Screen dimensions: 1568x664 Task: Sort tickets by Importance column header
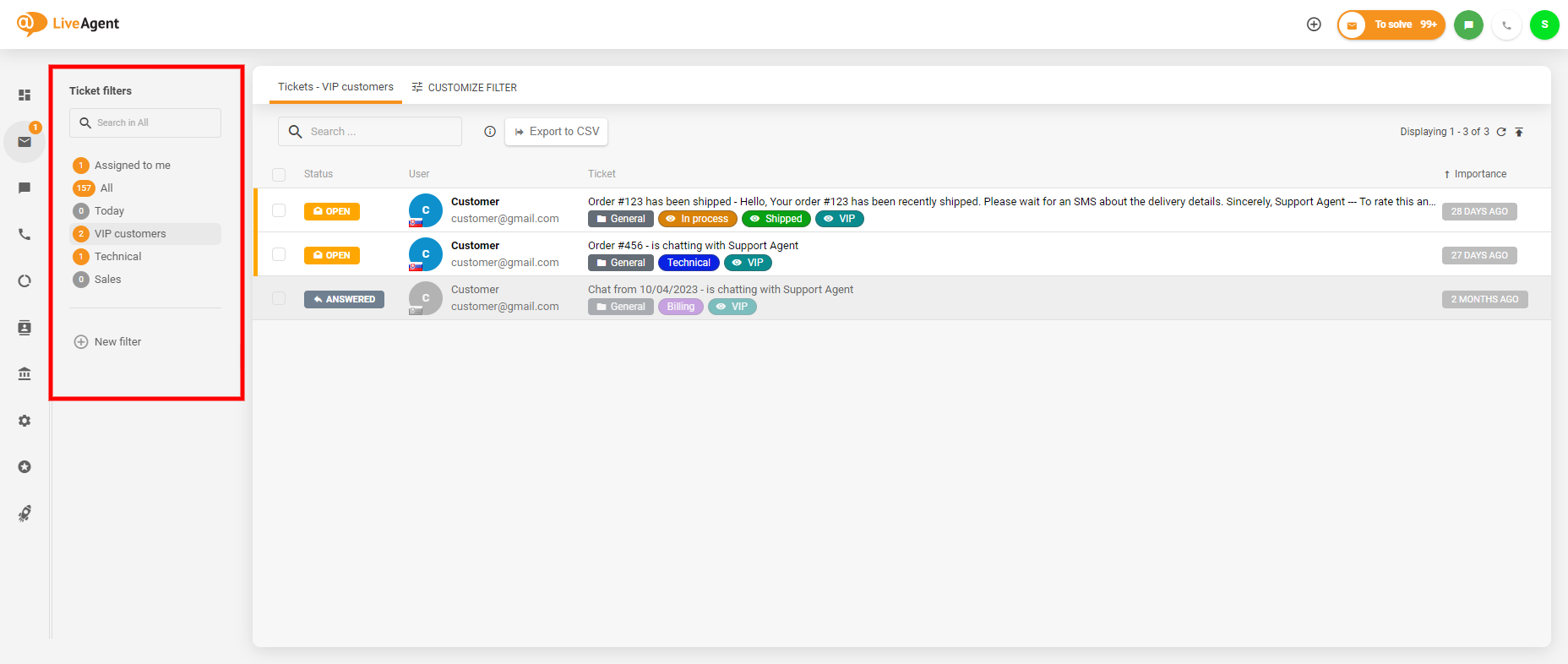pos(1479,174)
